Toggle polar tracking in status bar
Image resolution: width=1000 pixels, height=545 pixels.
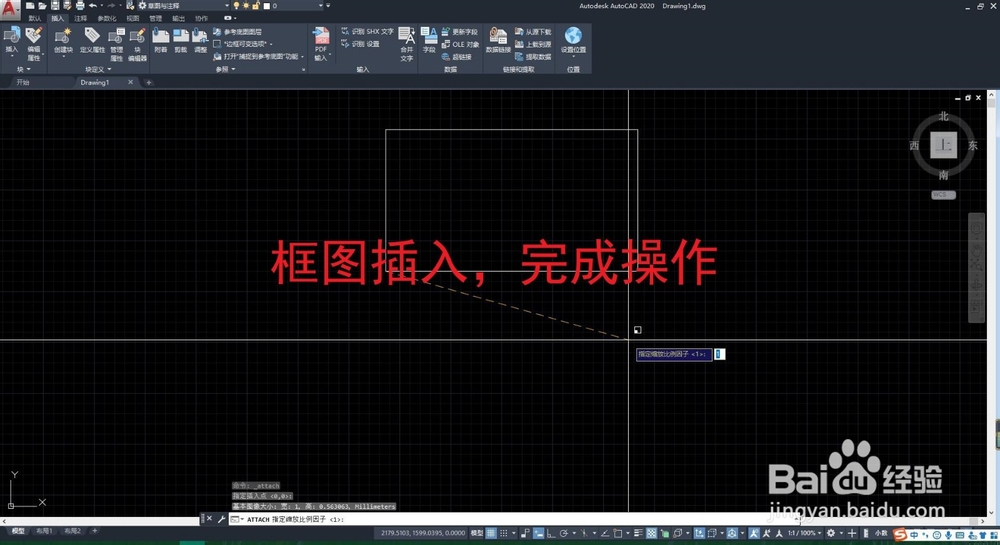pyautogui.click(x=564, y=533)
